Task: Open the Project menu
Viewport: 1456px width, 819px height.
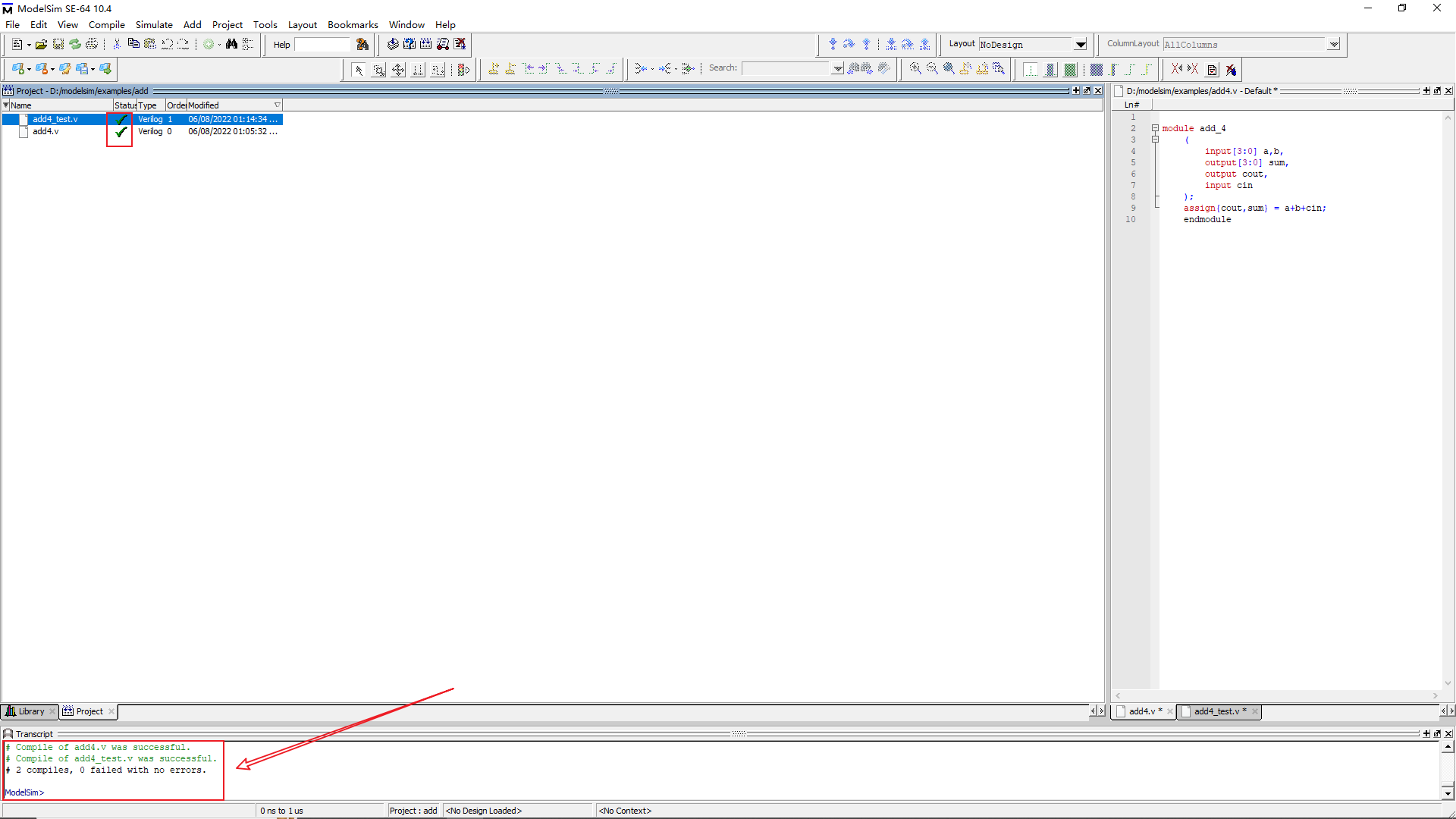Action: click(227, 24)
